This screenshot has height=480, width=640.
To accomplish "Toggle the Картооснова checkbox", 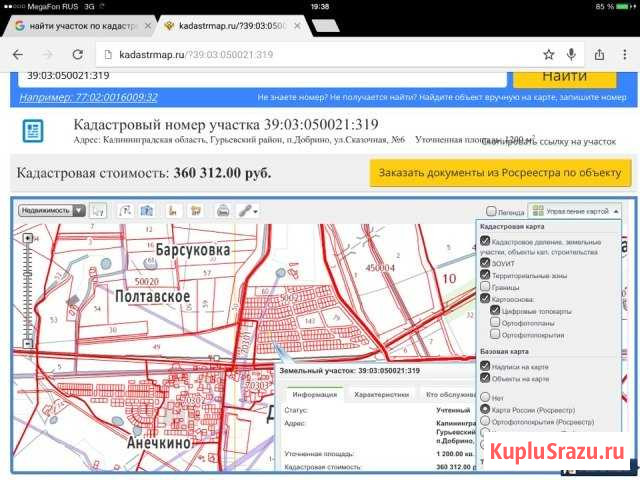I will coord(485,298).
